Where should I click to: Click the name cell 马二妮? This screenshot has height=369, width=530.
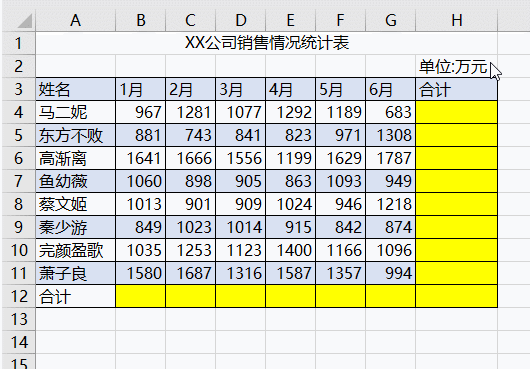tap(75, 112)
